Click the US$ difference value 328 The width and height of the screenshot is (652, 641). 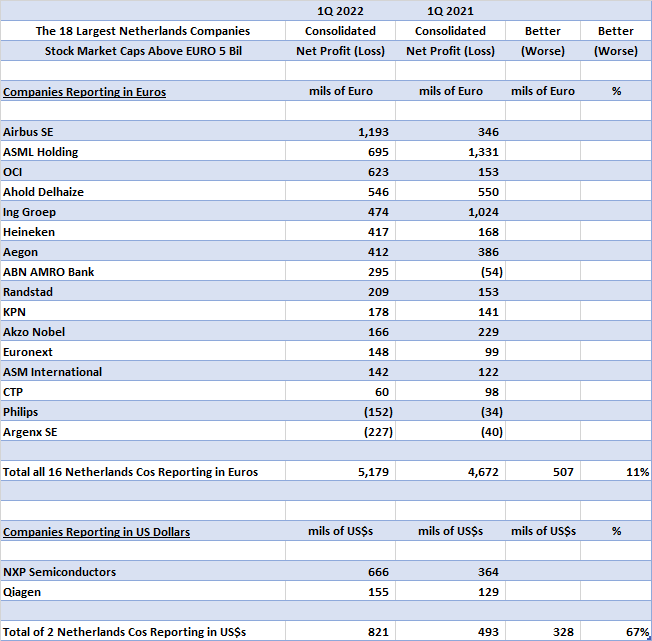pos(563,632)
